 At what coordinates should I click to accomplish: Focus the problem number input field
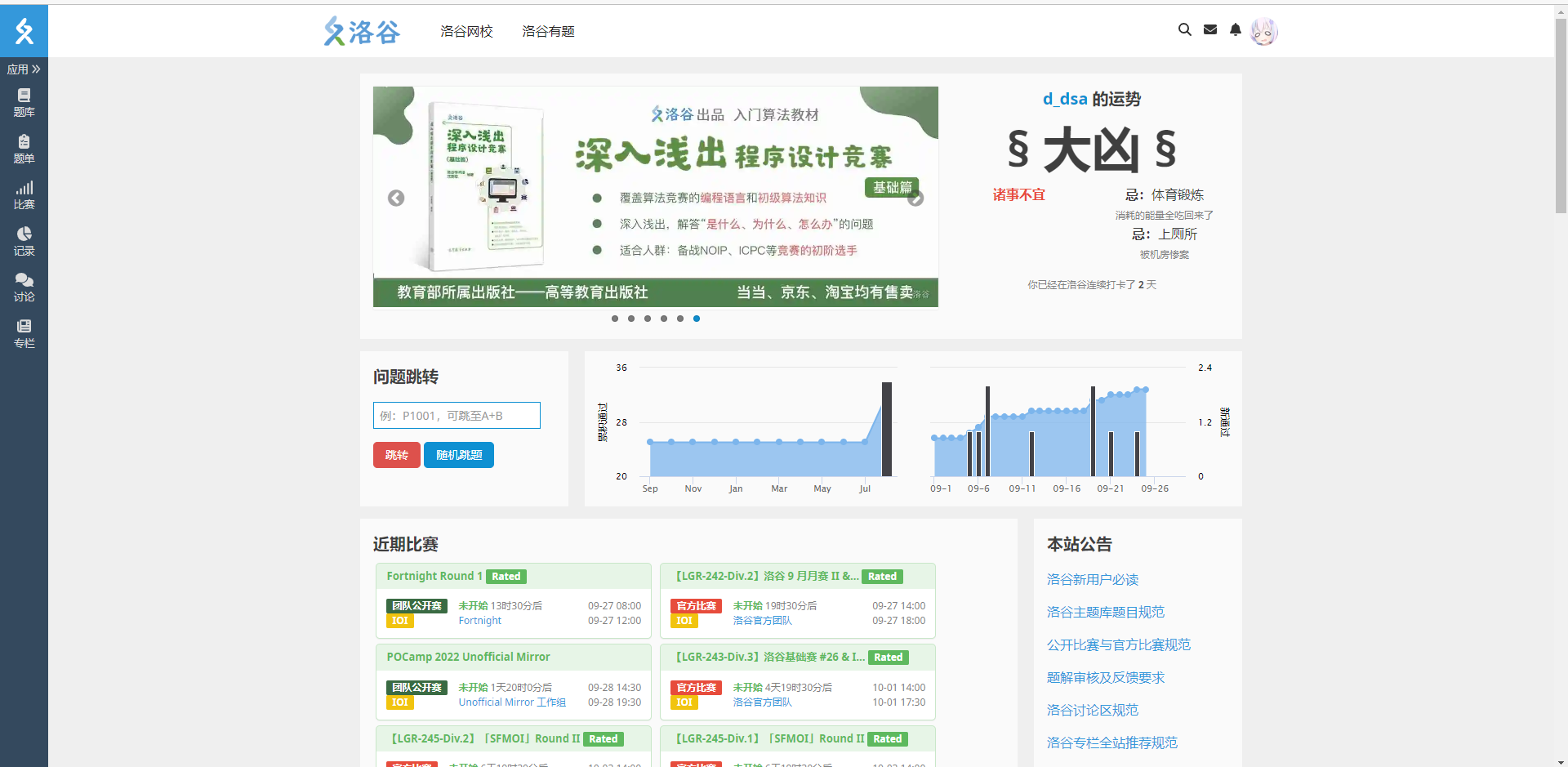pos(457,416)
